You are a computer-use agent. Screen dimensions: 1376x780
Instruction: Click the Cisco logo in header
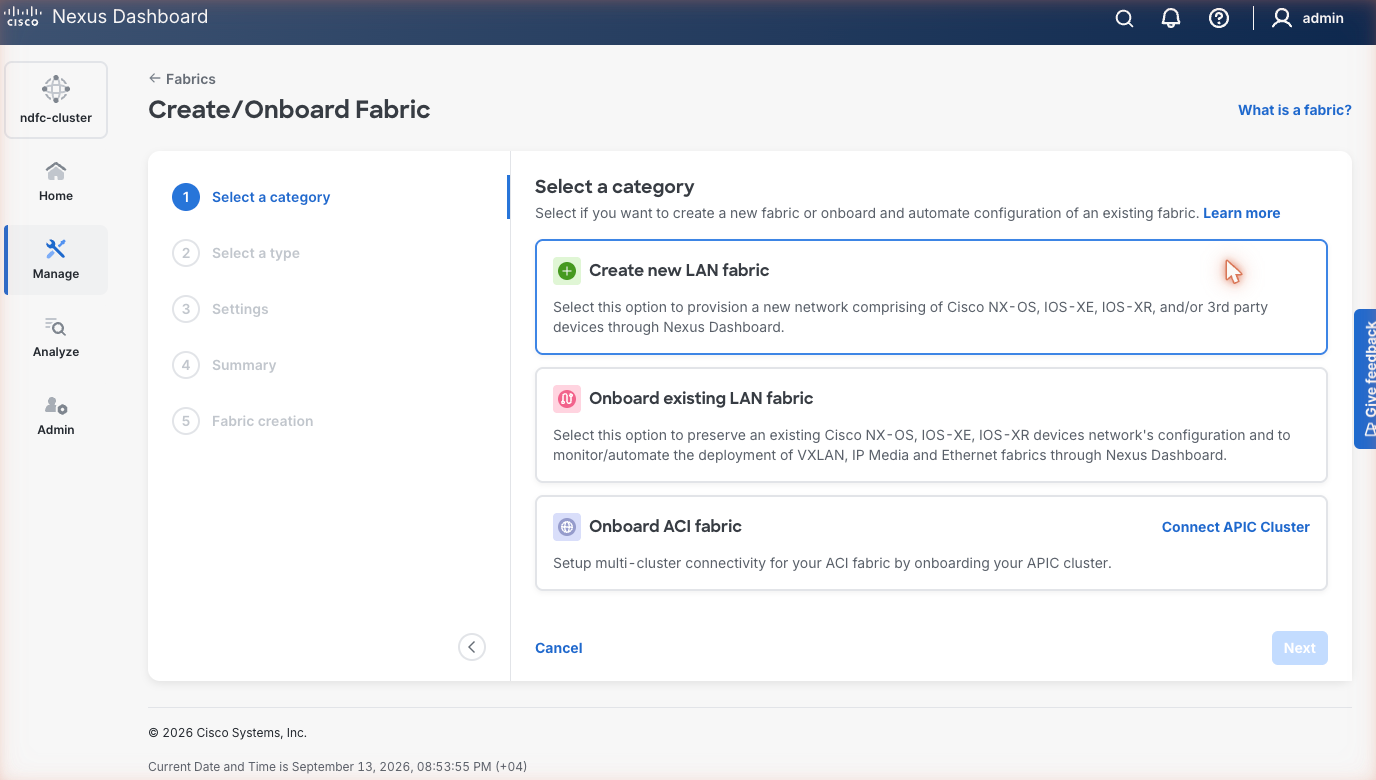(23, 16)
